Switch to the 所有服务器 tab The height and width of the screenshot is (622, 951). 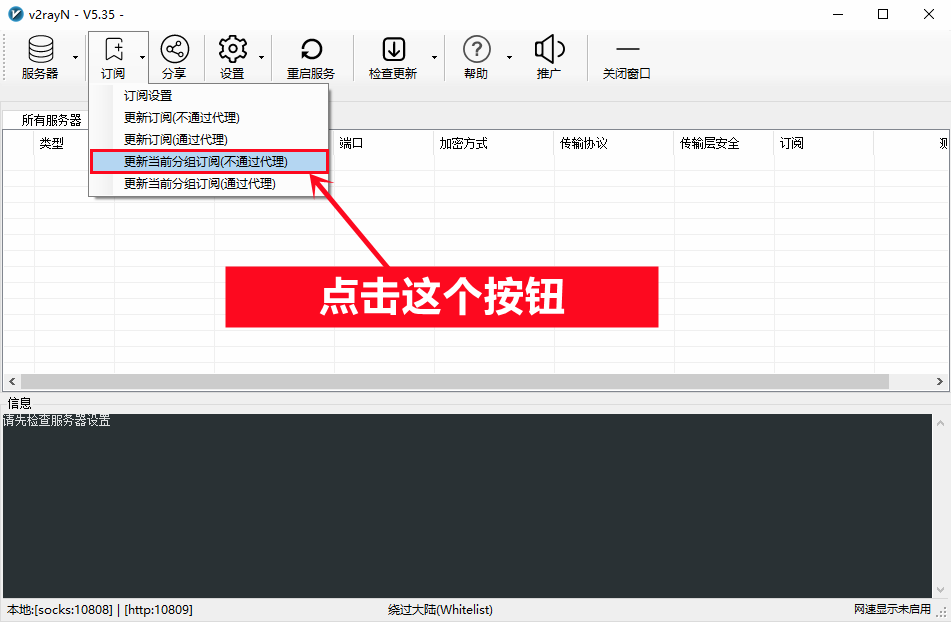pos(52,120)
